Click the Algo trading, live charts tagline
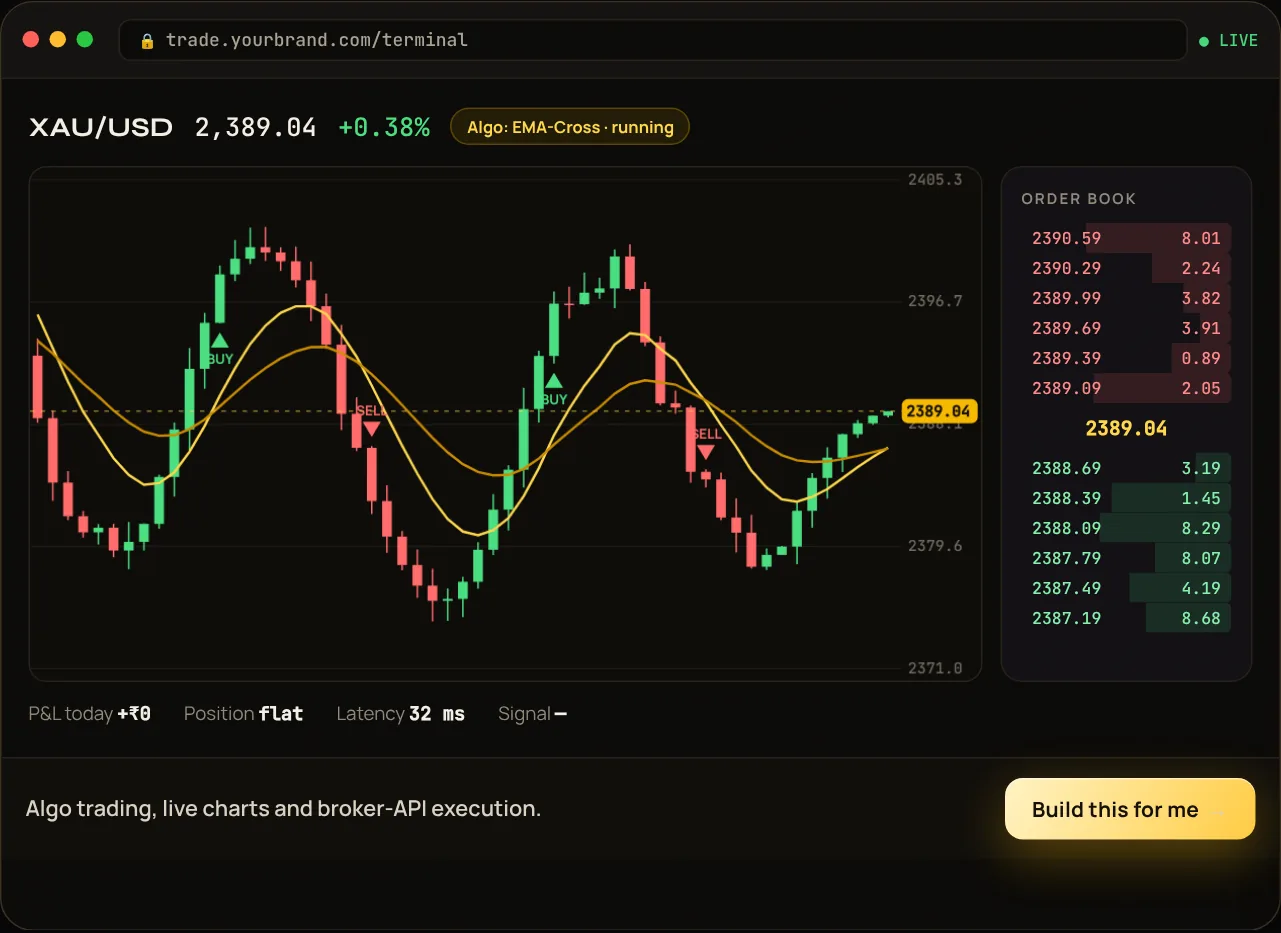The width and height of the screenshot is (1281, 933). (x=283, y=809)
